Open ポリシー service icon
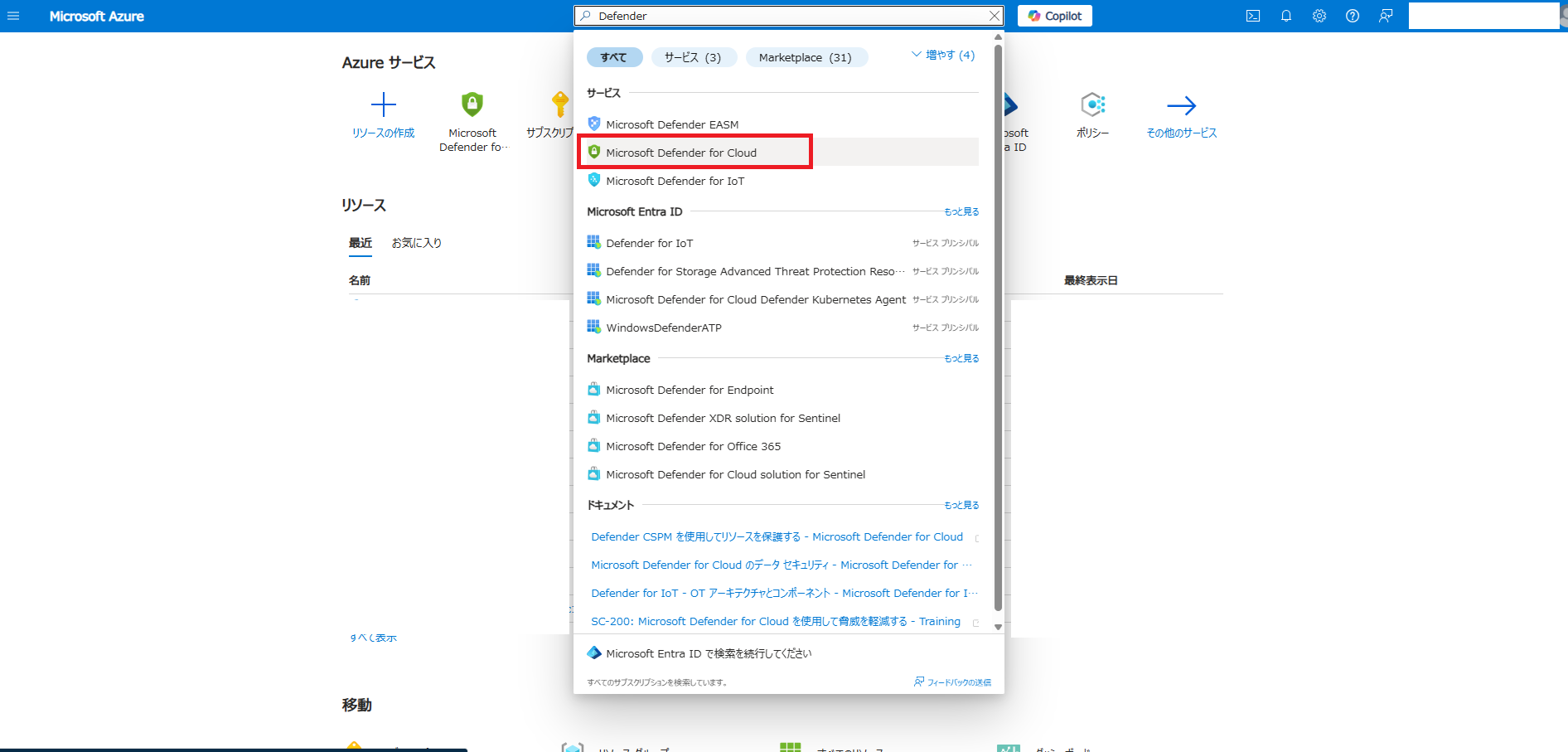 tap(1092, 104)
